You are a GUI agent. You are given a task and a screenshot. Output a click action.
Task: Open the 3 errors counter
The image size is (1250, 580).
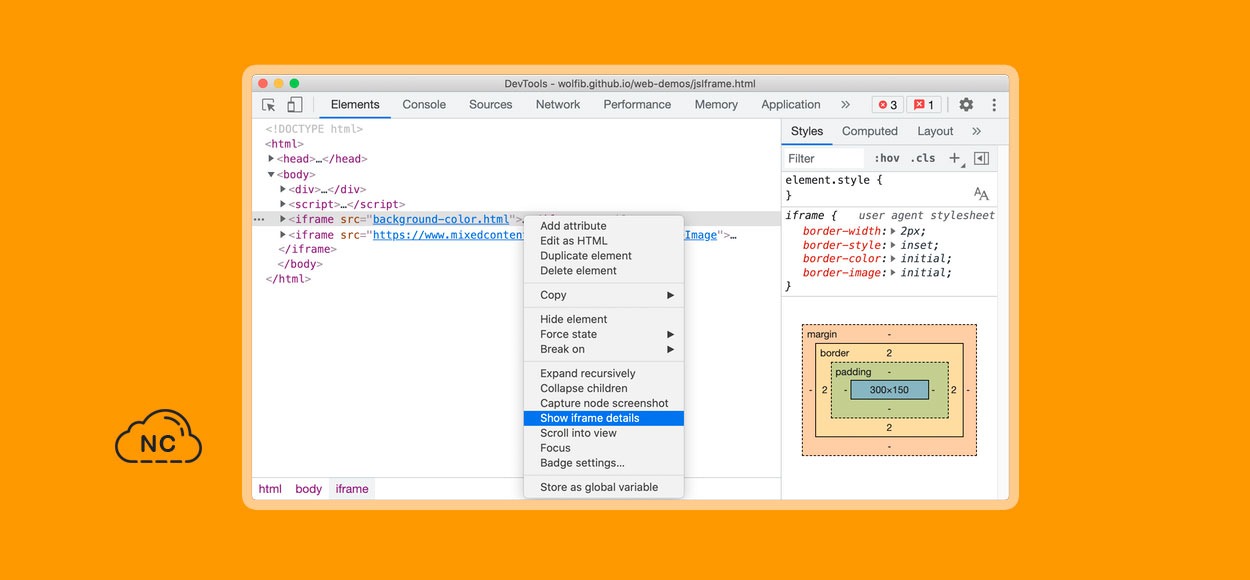887,105
